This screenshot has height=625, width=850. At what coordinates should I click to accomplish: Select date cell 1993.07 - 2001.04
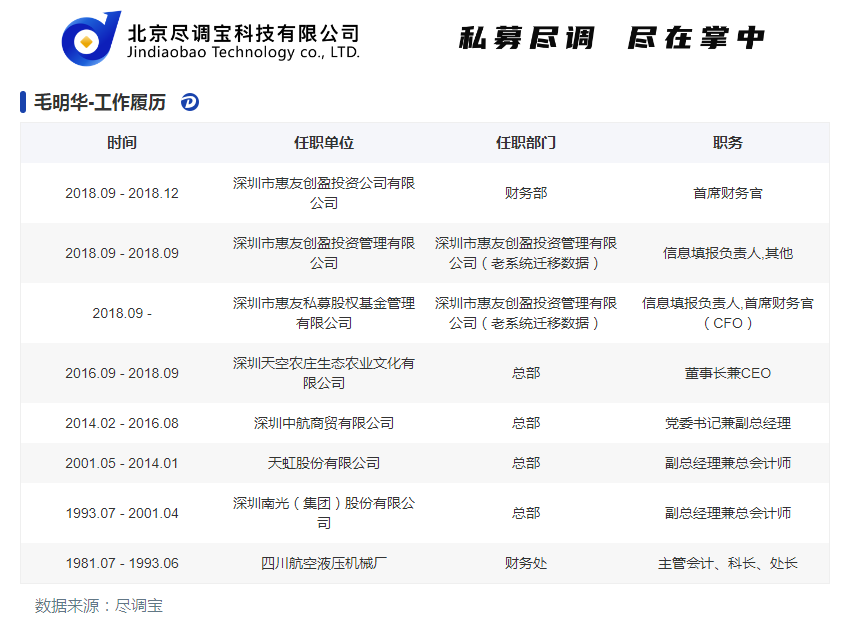pyautogui.click(x=122, y=513)
